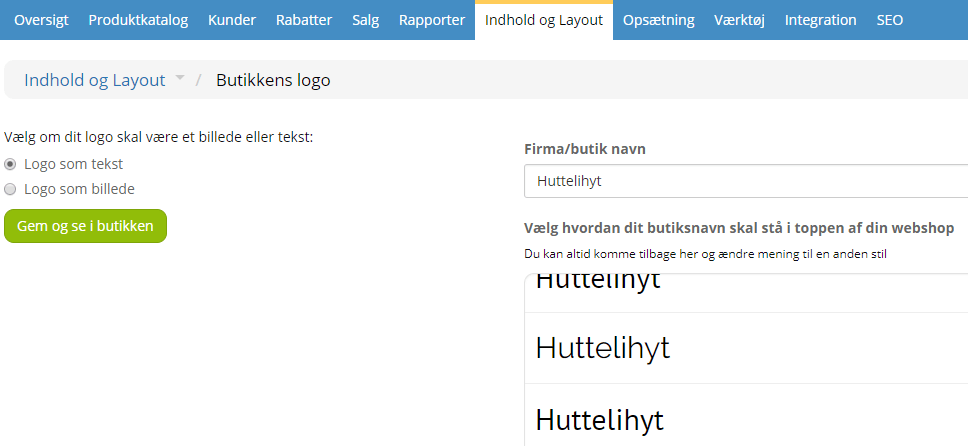Choose the partially hidden top Huttelihyt style

(x=746, y=293)
